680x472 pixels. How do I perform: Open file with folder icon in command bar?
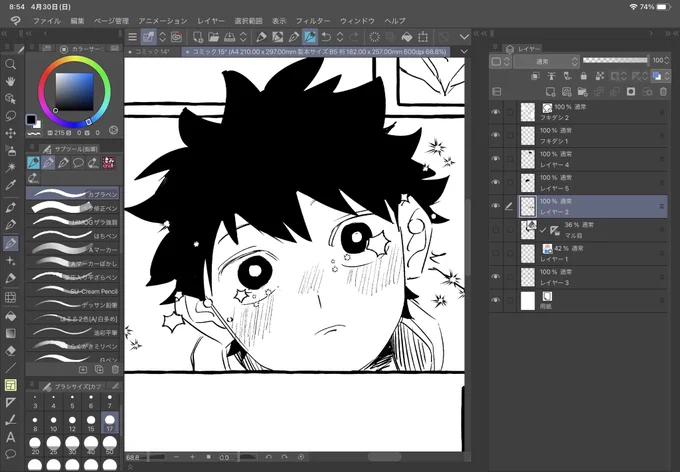(x=213, y=37)
